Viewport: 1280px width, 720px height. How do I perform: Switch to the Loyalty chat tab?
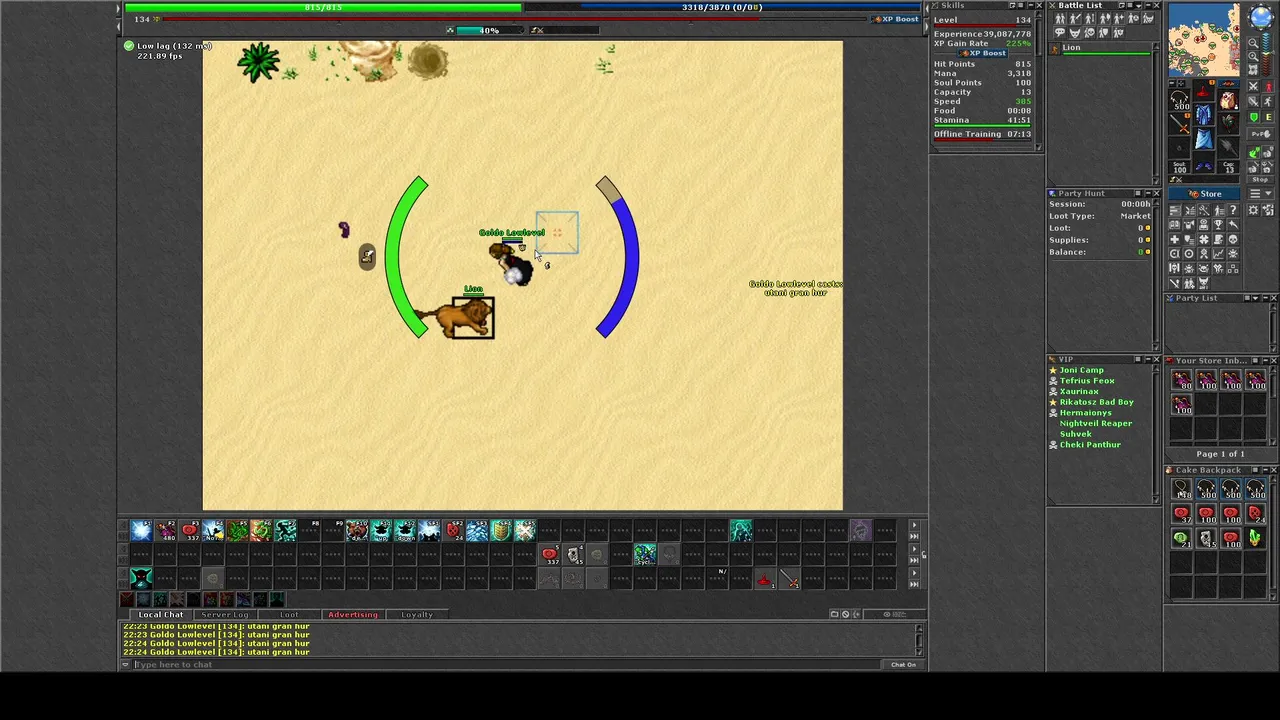pyautogui.click(x=417, y=614)
